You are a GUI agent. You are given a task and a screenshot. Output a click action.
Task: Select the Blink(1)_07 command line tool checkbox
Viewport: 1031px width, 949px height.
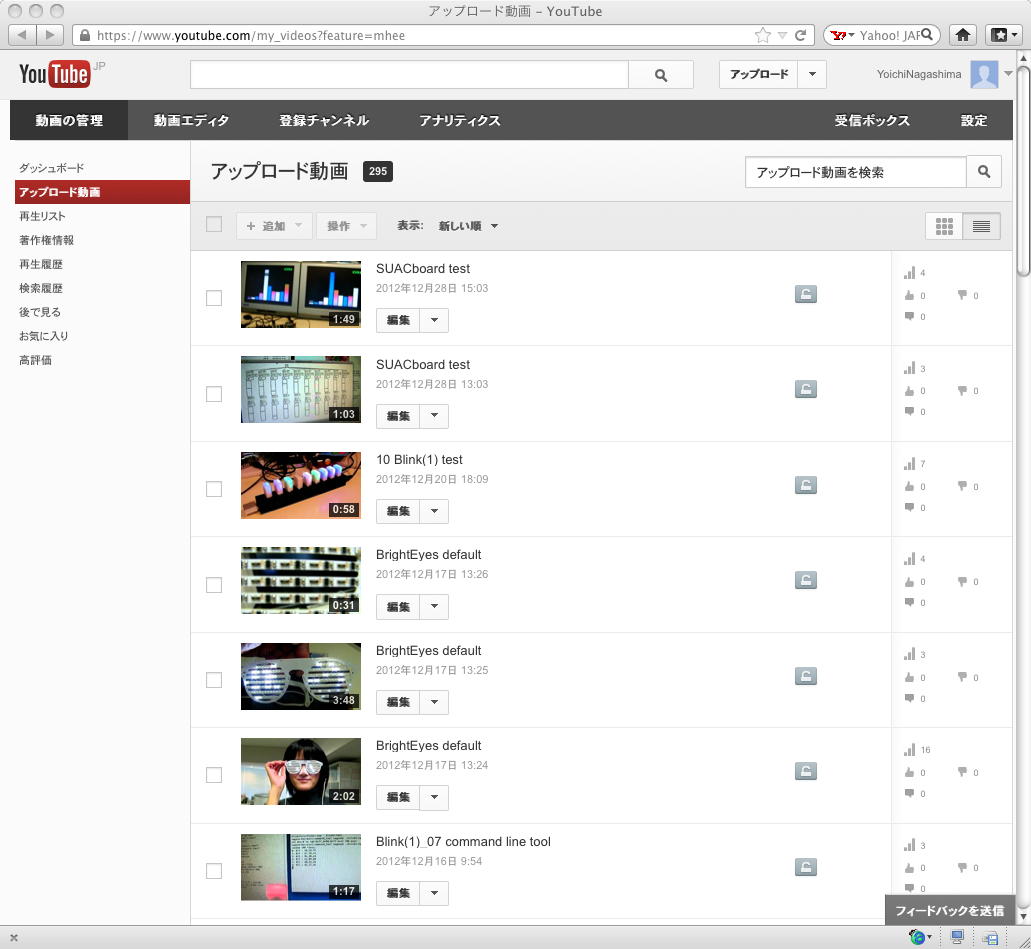click(x=214, y=871)
